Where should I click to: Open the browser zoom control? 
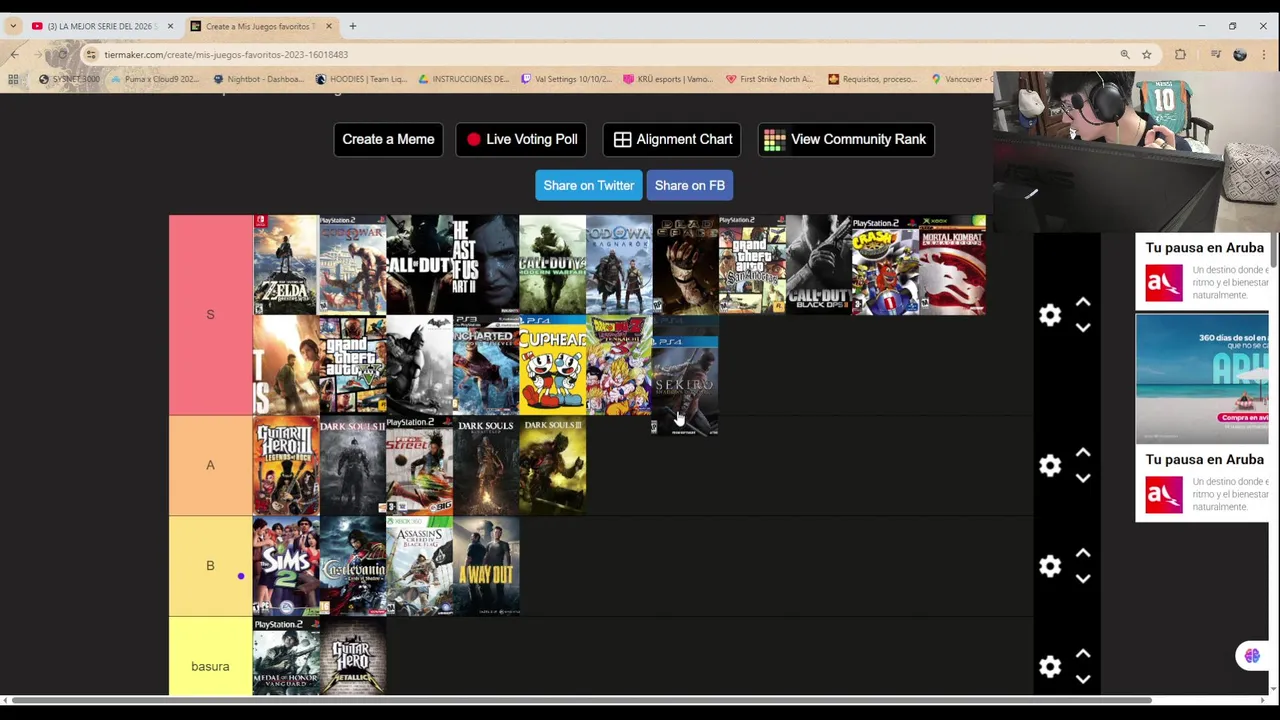pos(1125,54)
